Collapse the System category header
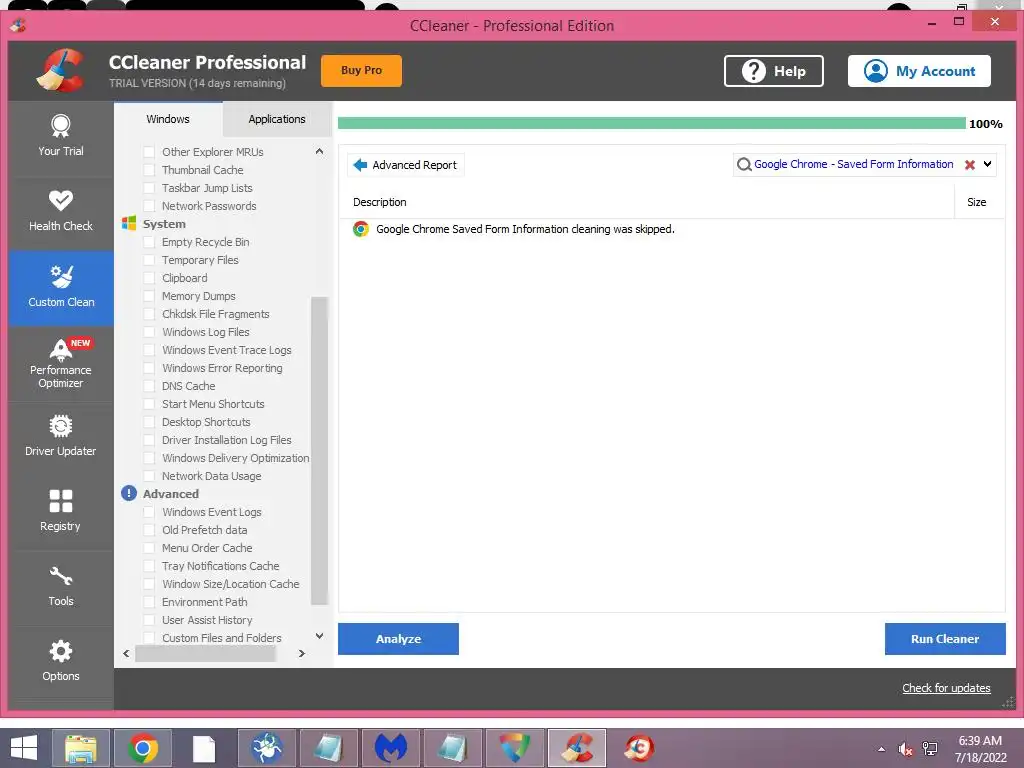Screen dimensions: 1024x768 pos(164,223)
